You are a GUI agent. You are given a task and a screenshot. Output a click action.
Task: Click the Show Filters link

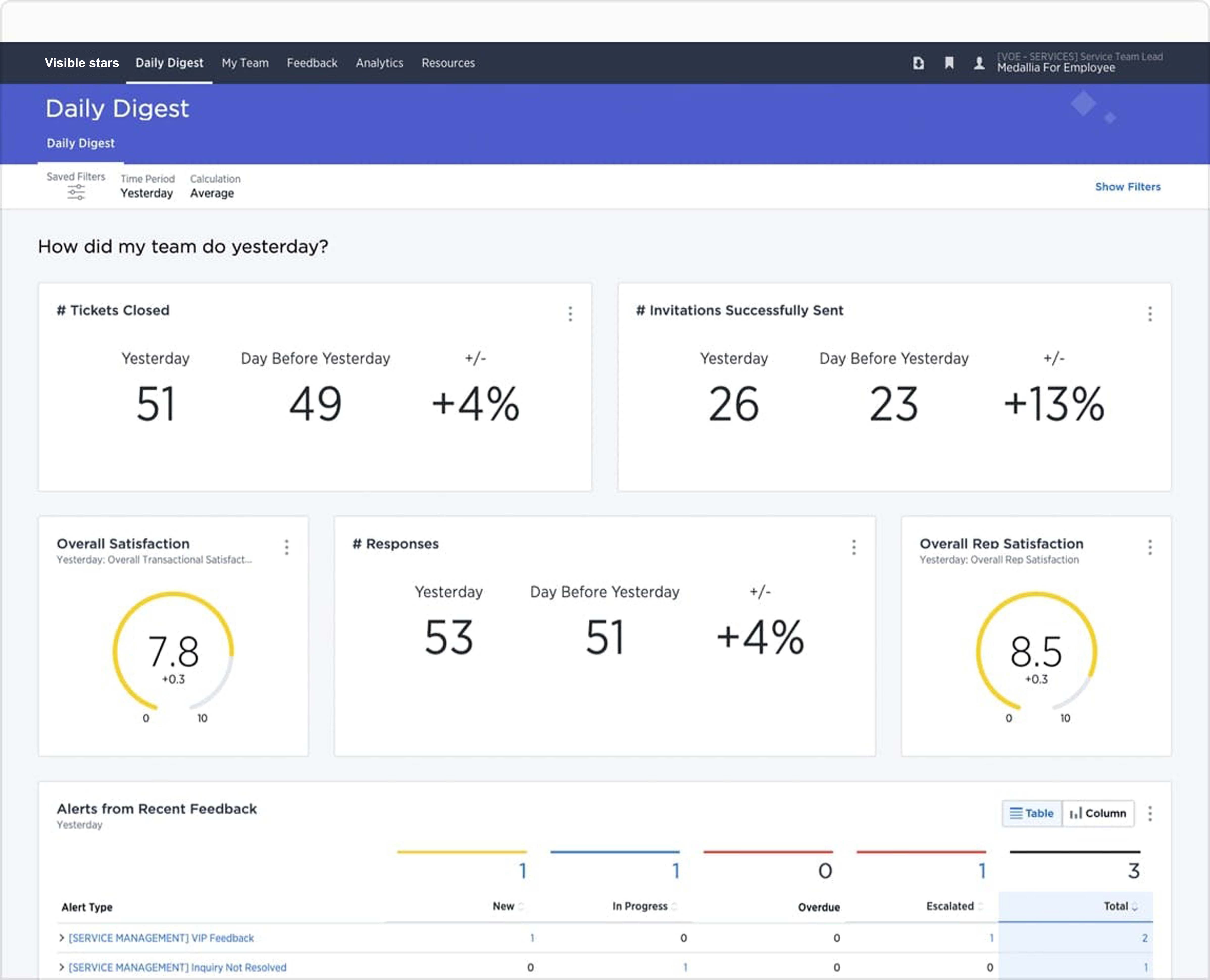click(x=1128, y=187)
